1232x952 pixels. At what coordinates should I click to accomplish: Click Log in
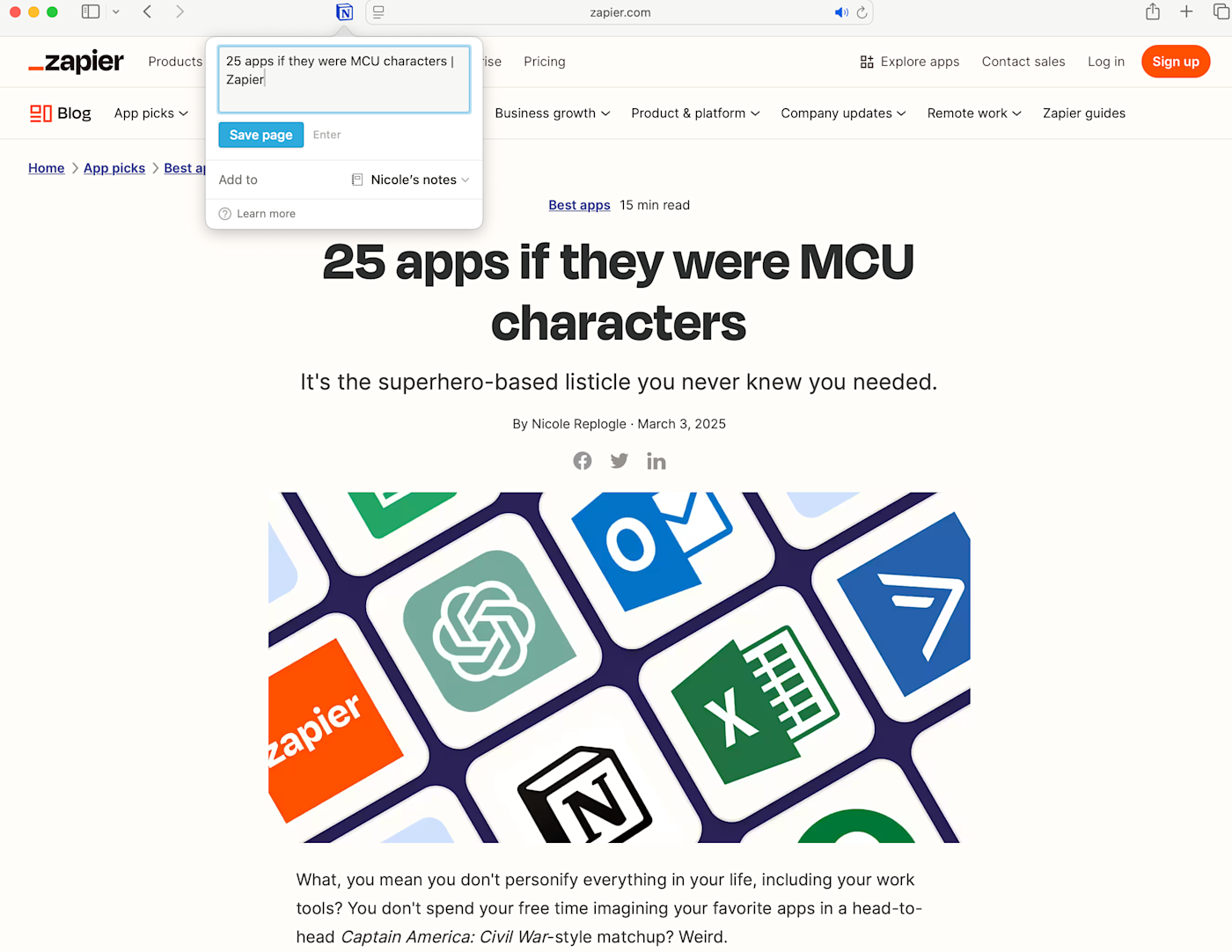1106,62
